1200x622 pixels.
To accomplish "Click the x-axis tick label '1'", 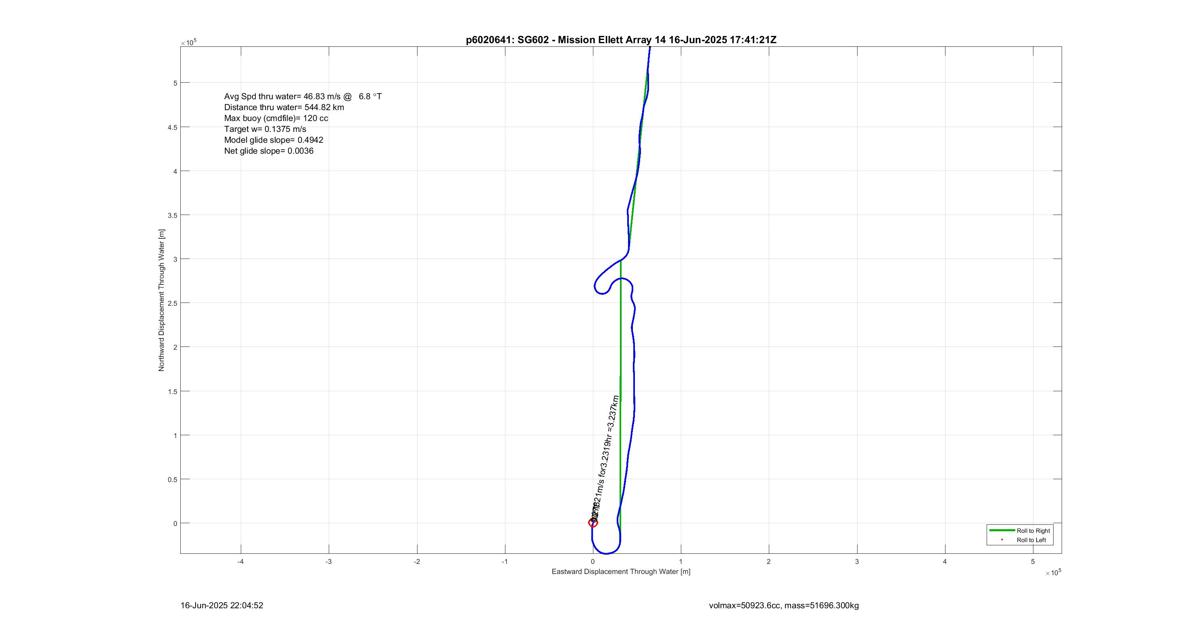I will pyautogui.click(x=681, y=562).
